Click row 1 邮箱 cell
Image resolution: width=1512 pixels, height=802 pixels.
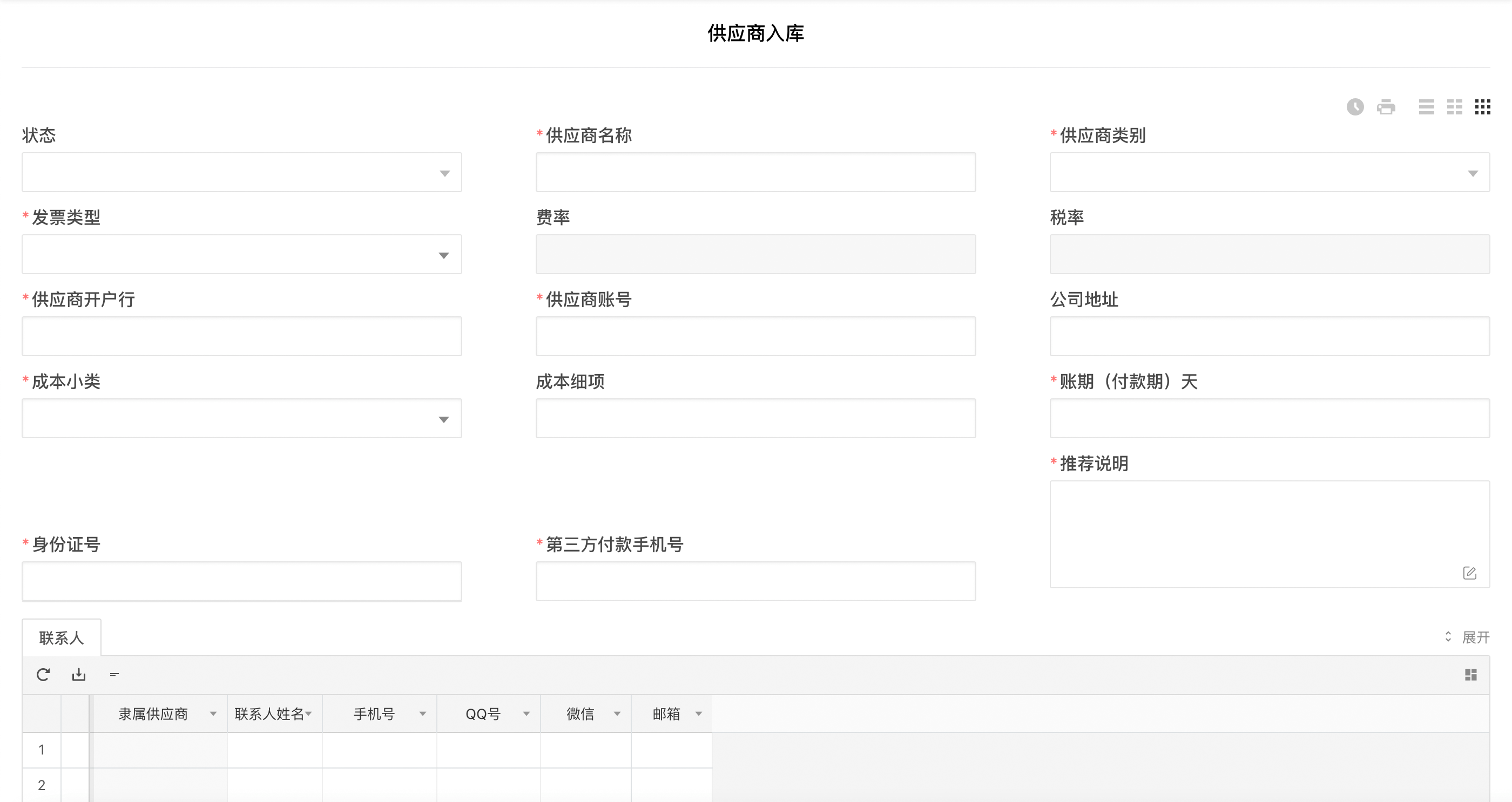click(671, 750)
